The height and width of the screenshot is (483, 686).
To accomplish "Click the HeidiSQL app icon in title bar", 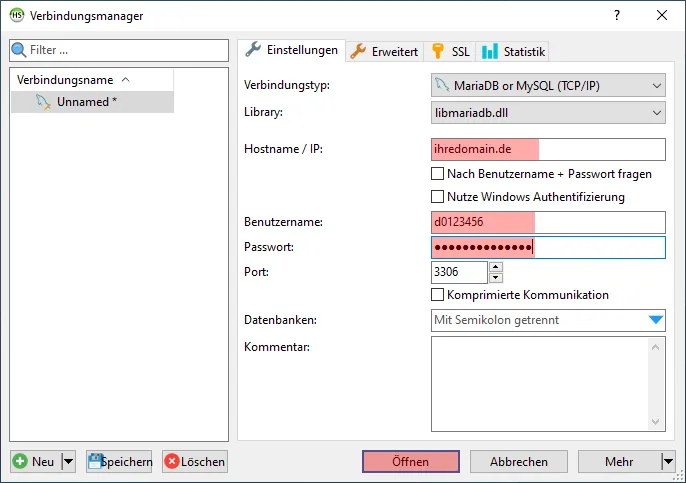I will coord(17,15).
